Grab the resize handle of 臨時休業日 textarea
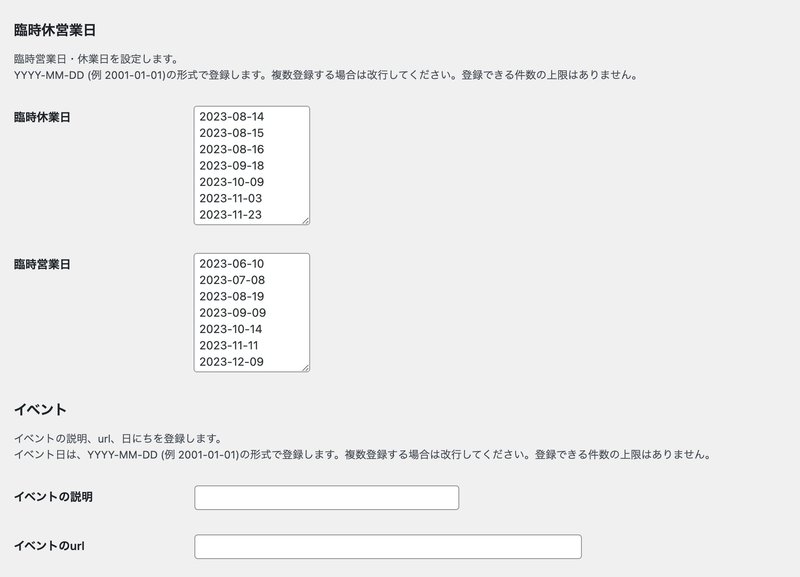This screenshot has height=577, width=800. pyautogui.click(x=305, y=220)
